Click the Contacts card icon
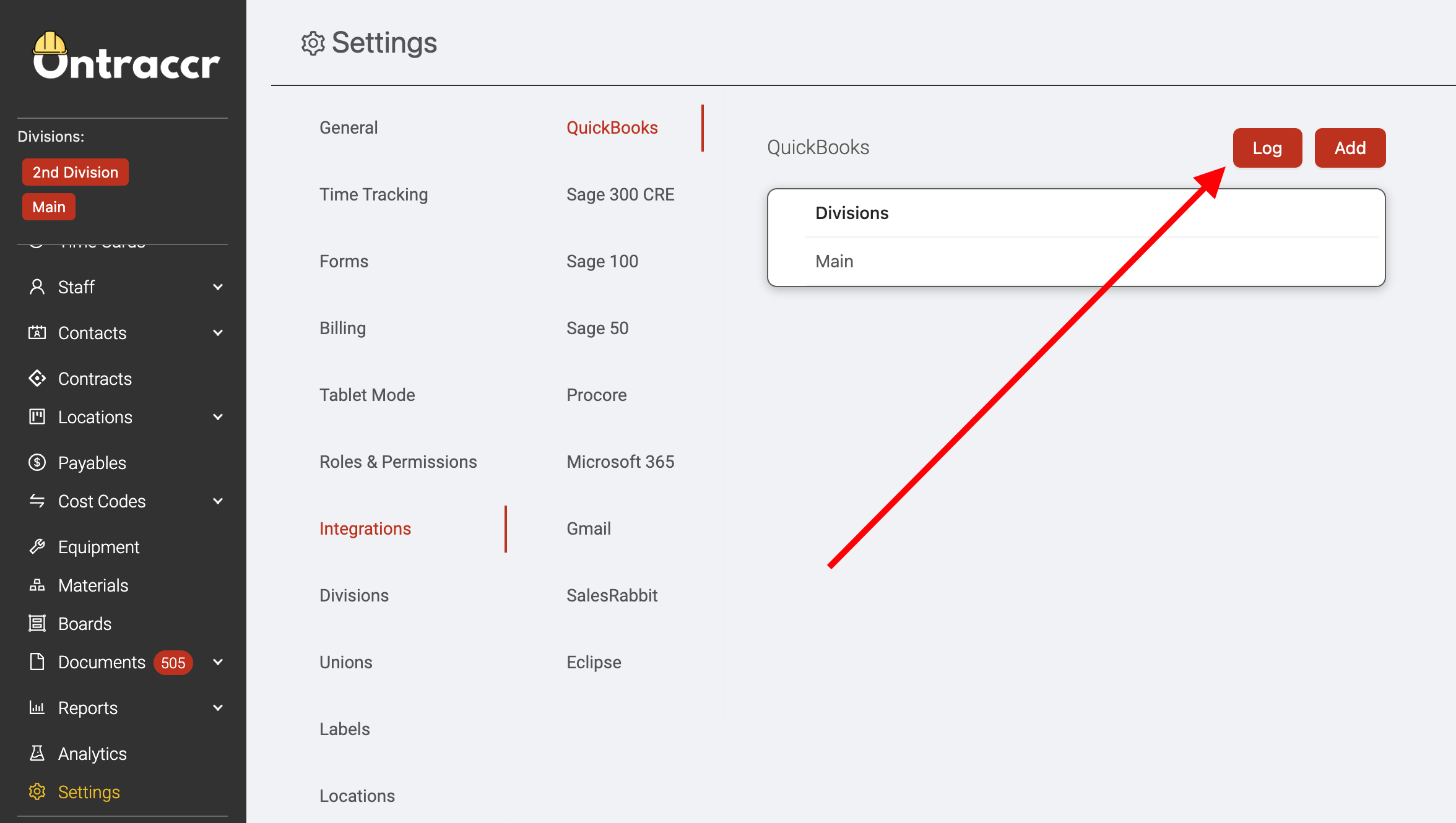The image size is (1456, 823). (37, 332)
